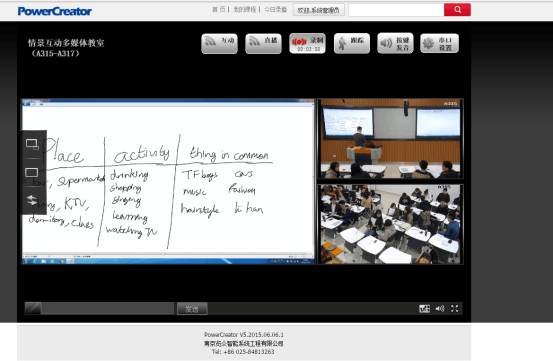Toggle the 互动 interaction button
The height and width of the screenshot is (361, 553).
219,43
